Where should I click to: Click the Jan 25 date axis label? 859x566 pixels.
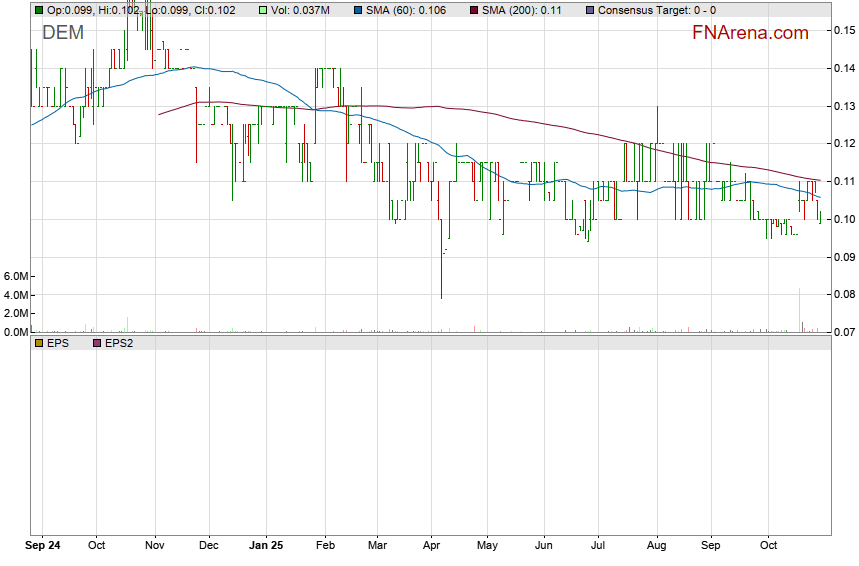[265, 546]
